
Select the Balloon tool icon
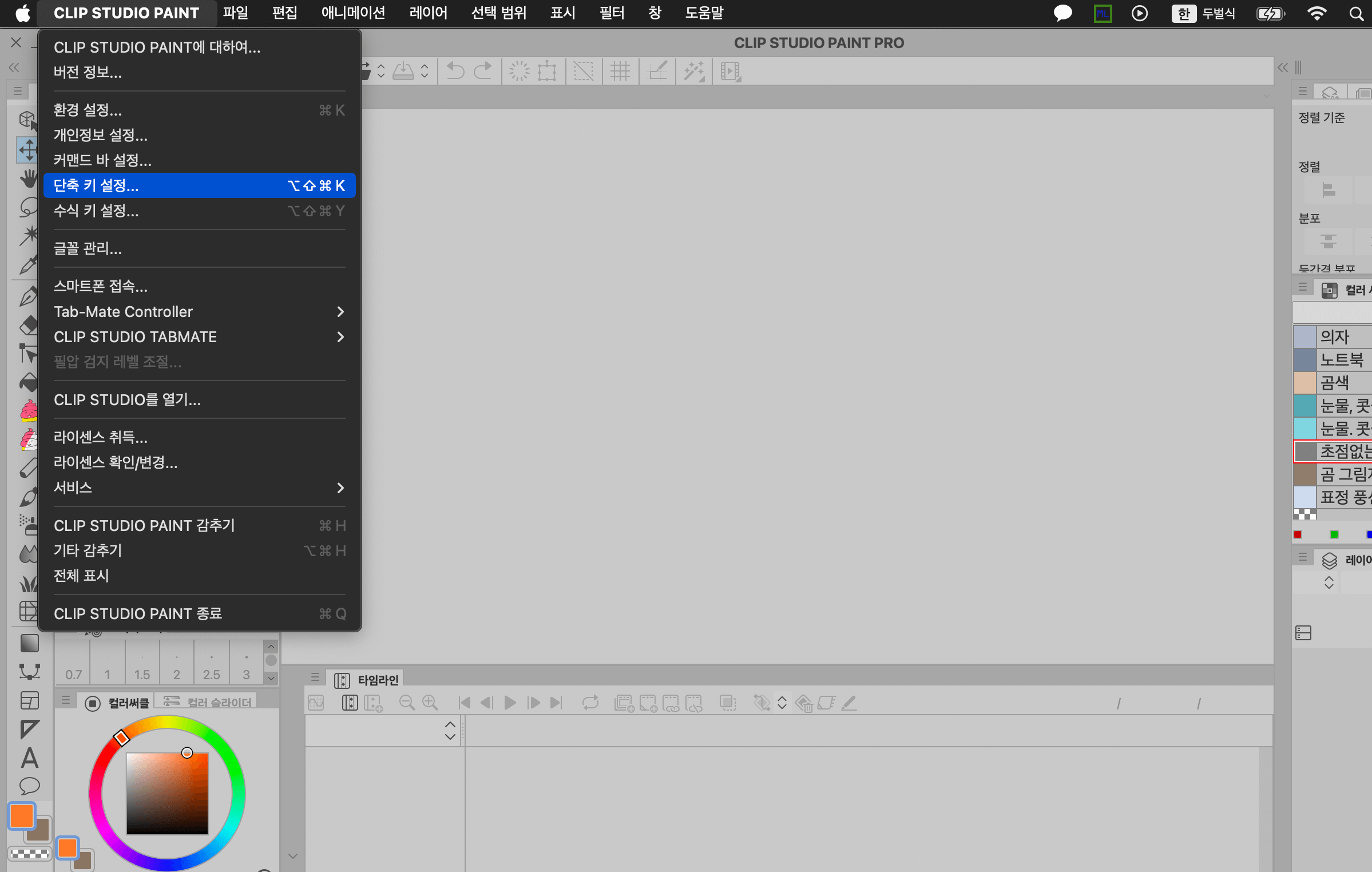pyautogui.click(x=29, y=786)
